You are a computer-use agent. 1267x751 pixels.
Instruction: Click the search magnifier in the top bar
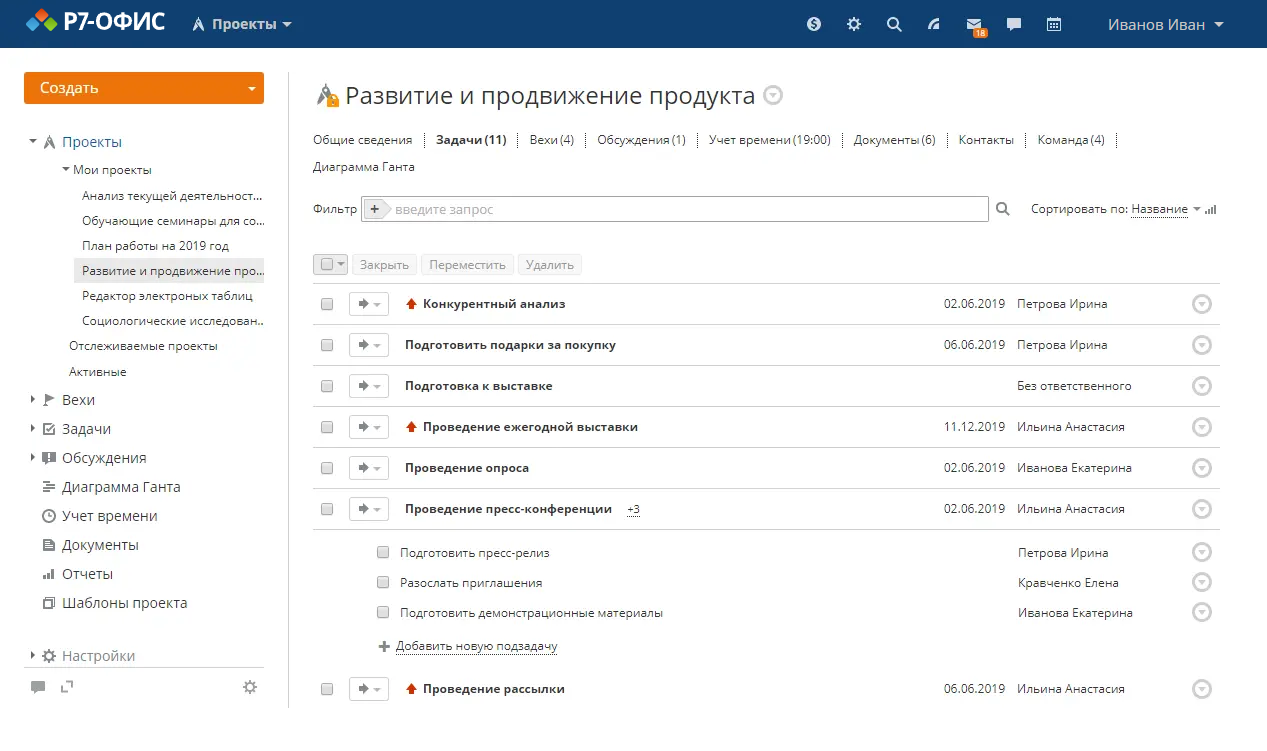[893, 24]
